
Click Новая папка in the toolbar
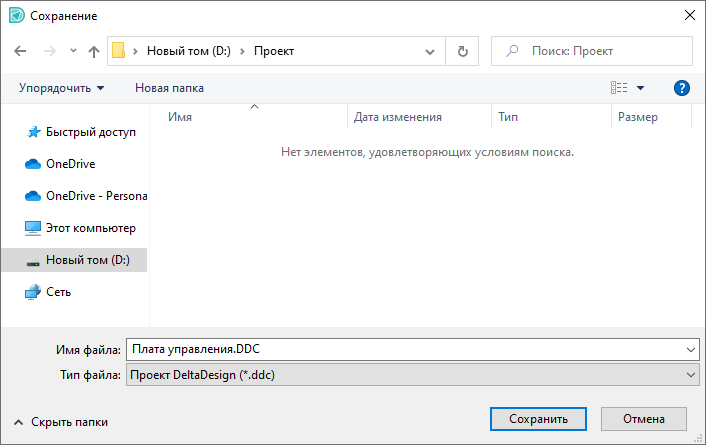(x=169, y=88)
